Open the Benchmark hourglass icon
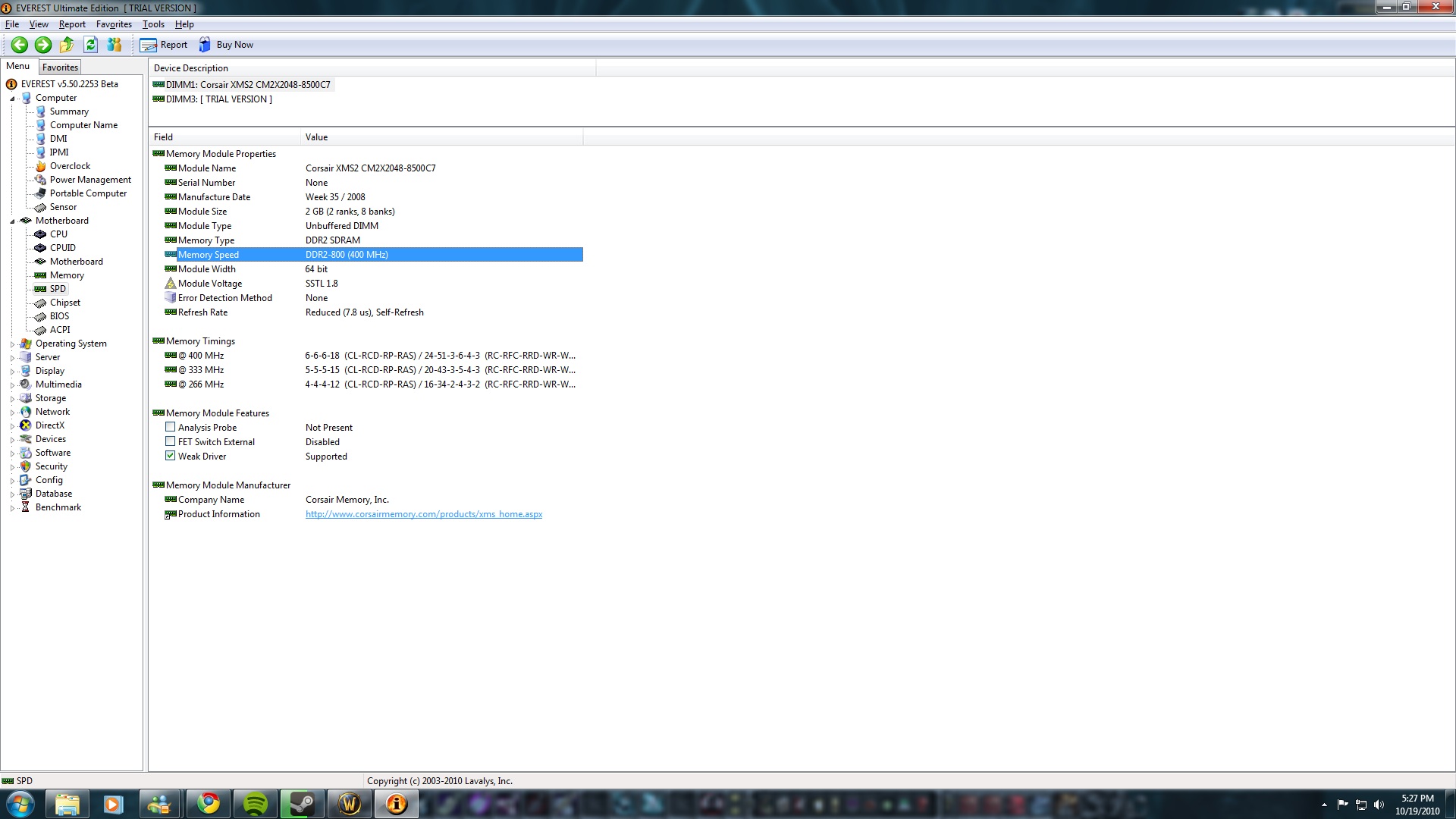 pos(26,507)
